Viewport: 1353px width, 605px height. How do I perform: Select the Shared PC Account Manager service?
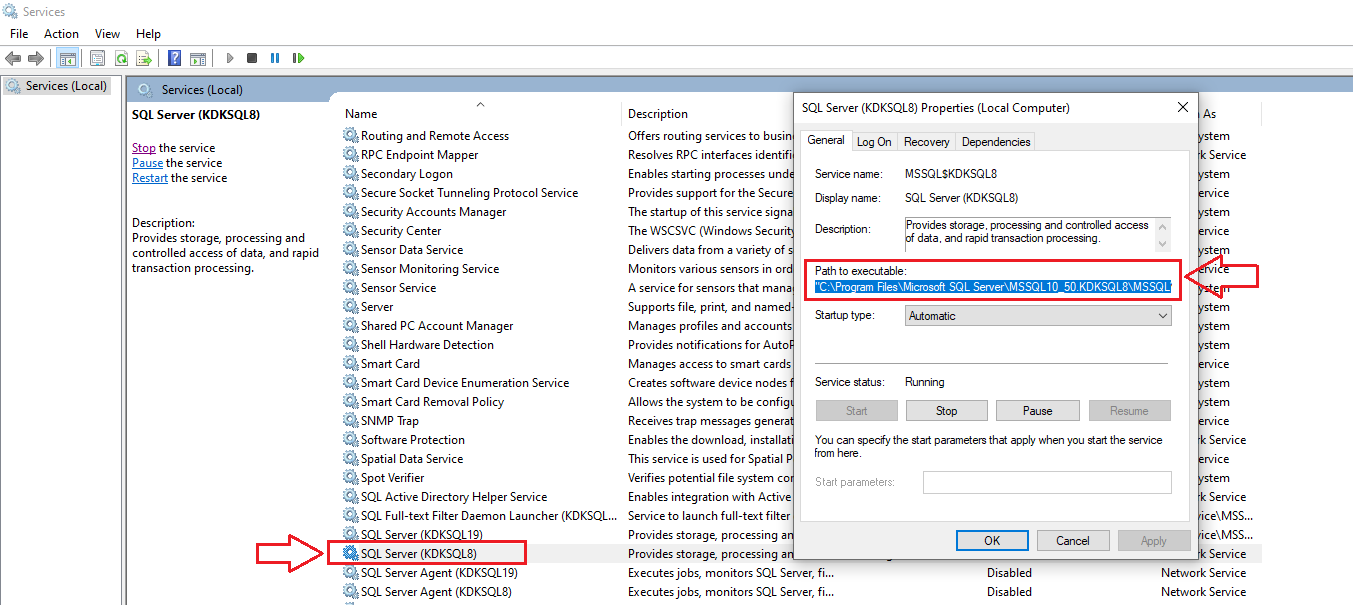[437, 326]
